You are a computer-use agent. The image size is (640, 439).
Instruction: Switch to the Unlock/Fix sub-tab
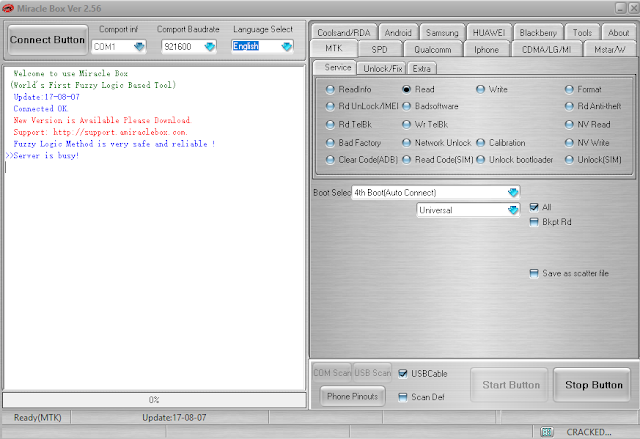click(x=382, y=69)
